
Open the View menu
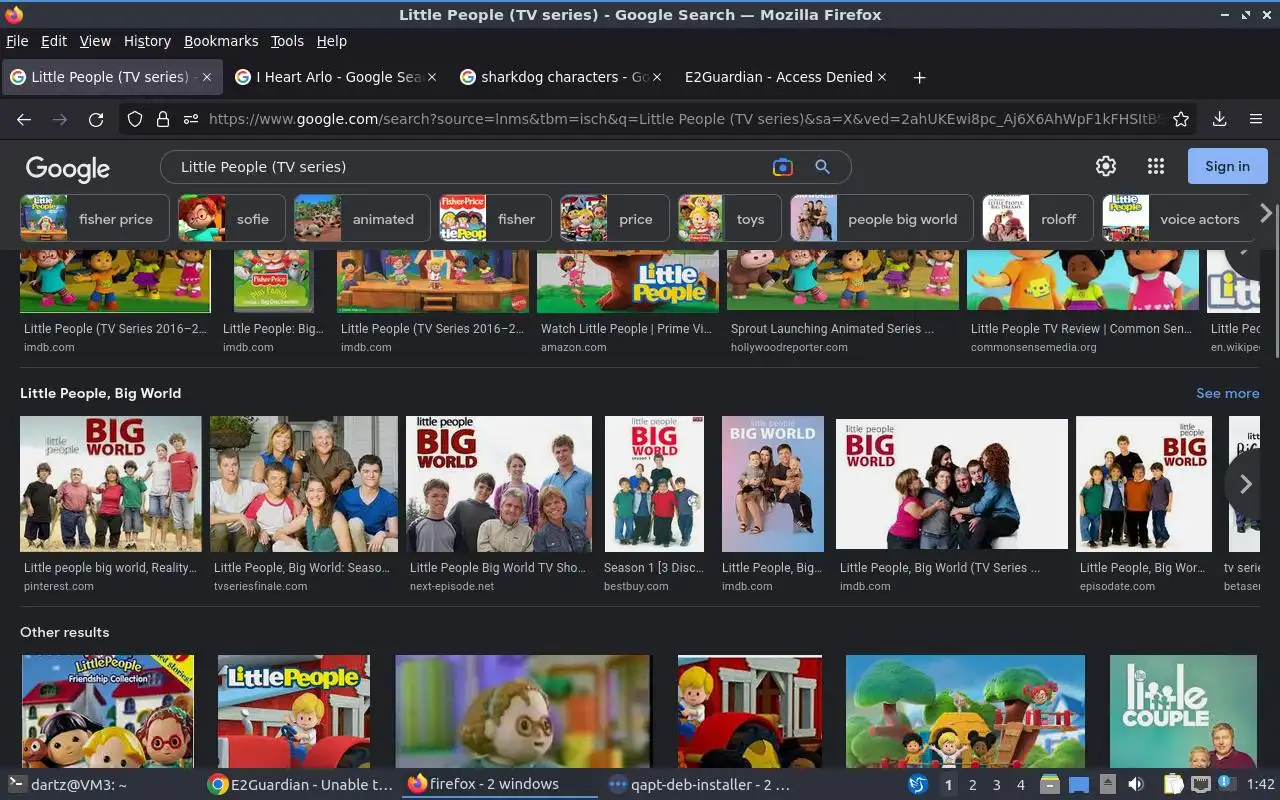(x=95, y=41)
